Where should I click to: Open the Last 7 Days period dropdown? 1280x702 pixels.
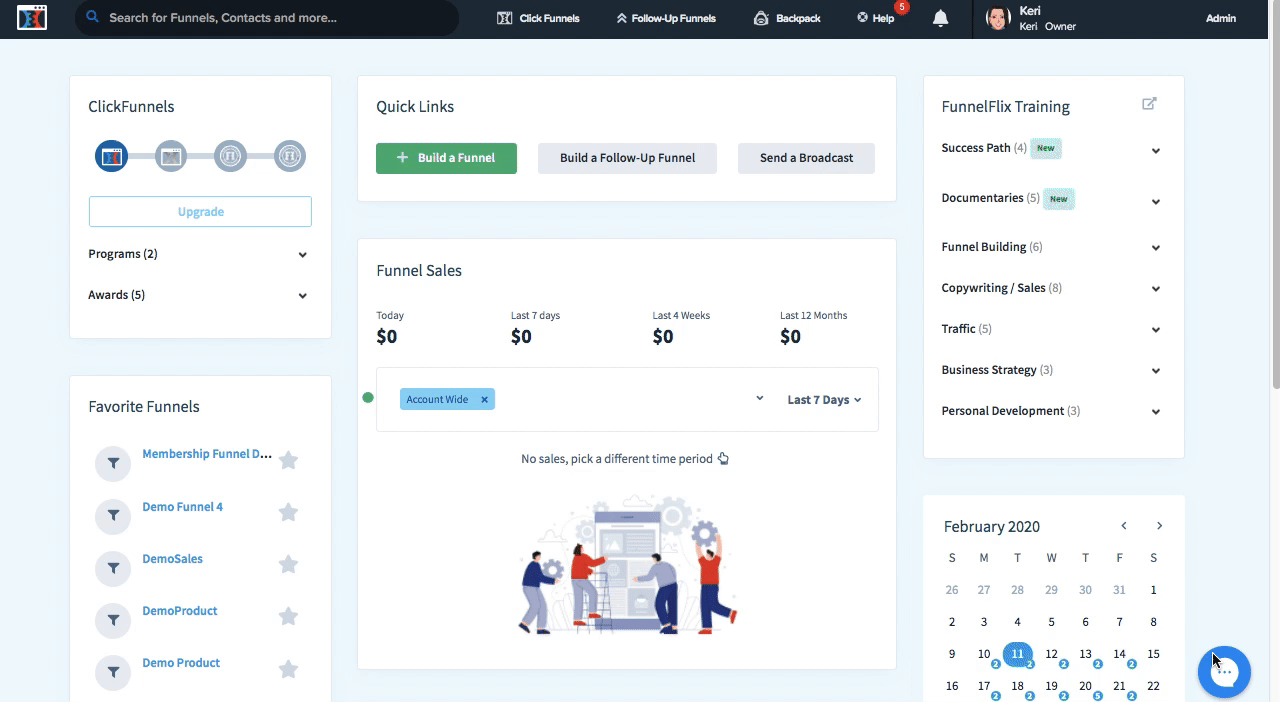point(824,400)
